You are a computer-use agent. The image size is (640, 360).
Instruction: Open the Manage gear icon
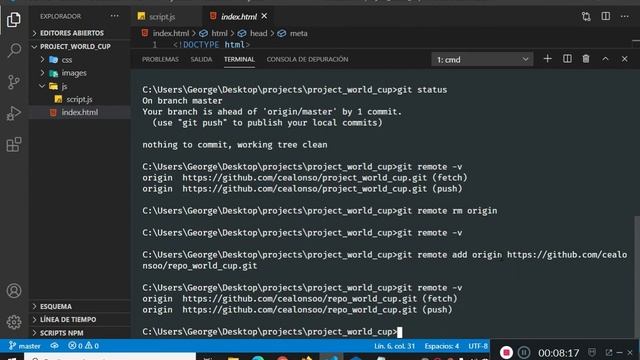click(14, 322)
